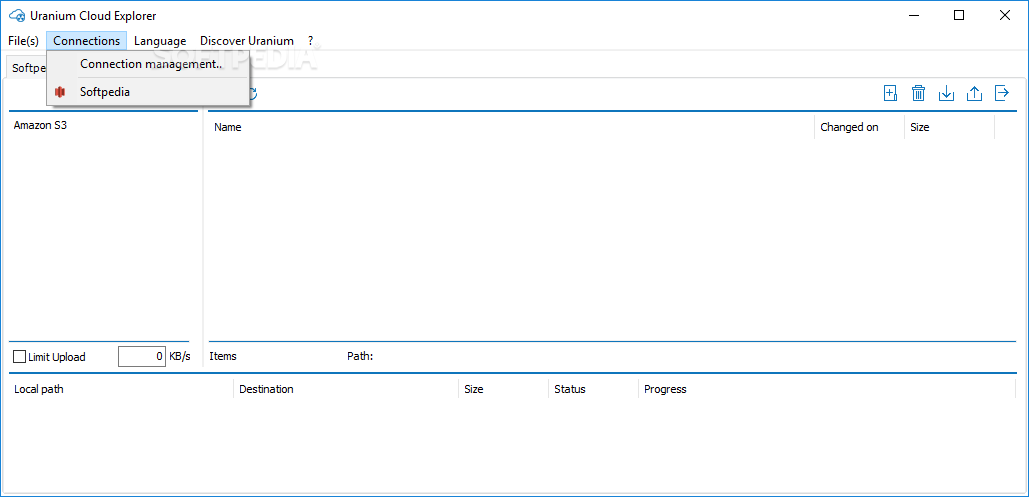Click the upload limit KB/s input field
1029x497 pixels.
tap(142, 357)
